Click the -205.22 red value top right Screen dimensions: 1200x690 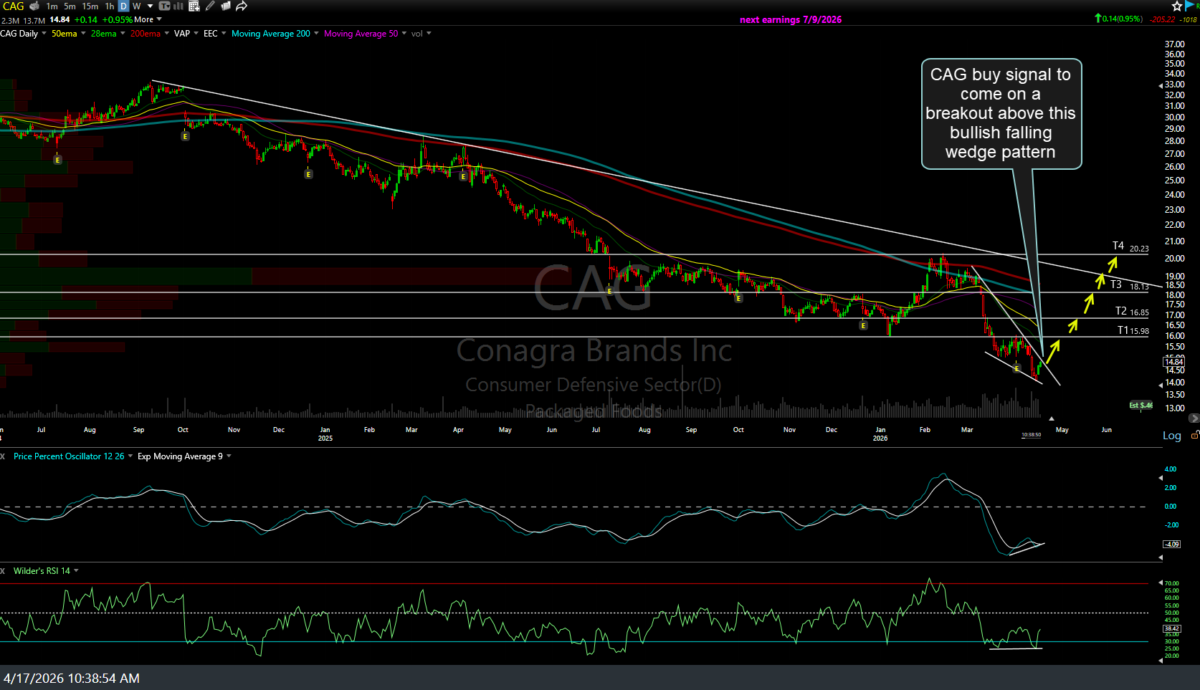click(x=1162, y=19)
